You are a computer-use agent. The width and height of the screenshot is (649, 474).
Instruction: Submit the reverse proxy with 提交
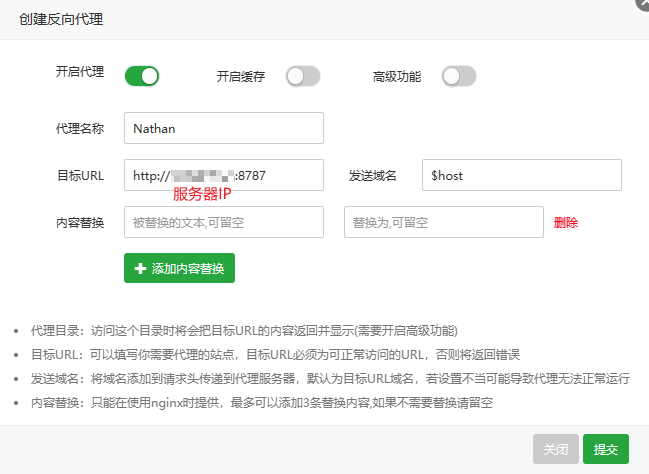coord(606,449)
